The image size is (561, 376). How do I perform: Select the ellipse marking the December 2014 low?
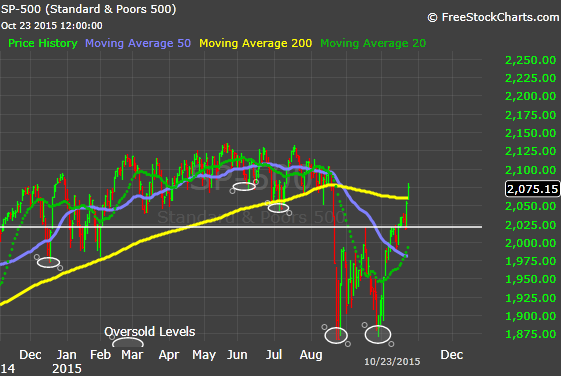[x=49, y=262]
